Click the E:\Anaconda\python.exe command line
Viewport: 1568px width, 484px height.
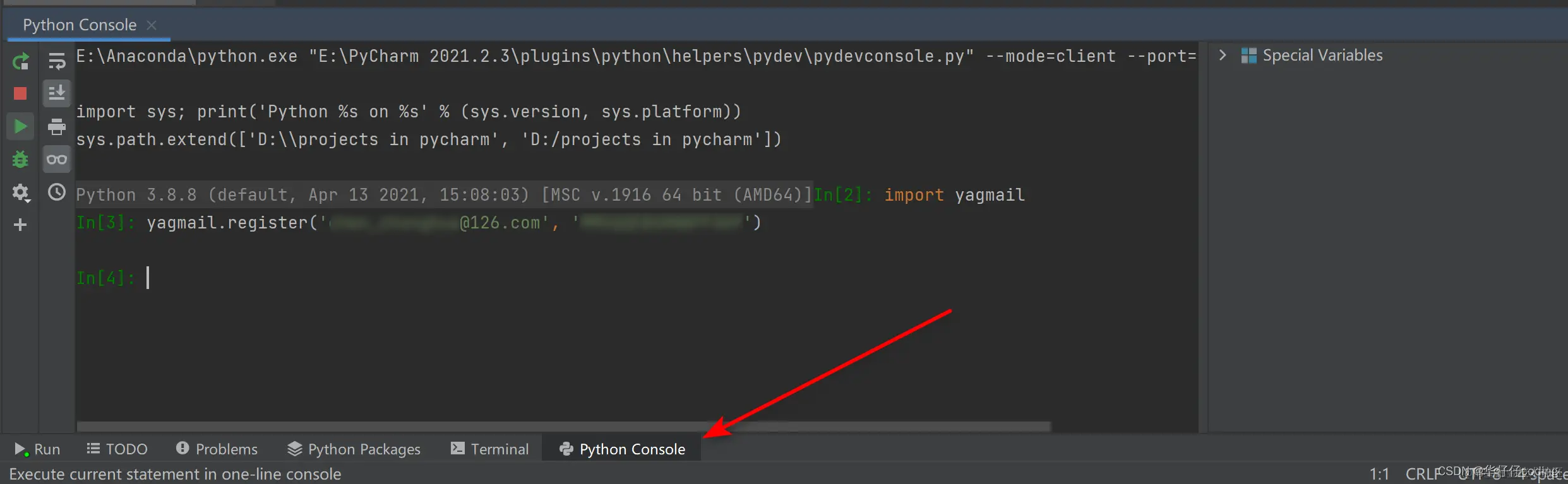636,56
